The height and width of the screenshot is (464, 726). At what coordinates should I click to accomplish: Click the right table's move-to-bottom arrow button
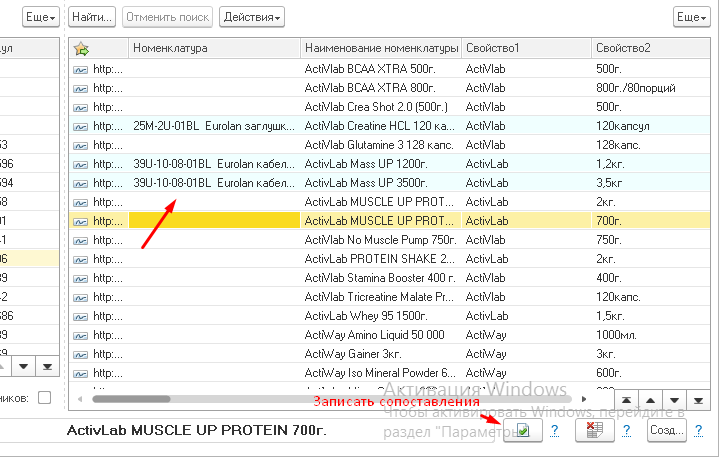tap(699, 398)
